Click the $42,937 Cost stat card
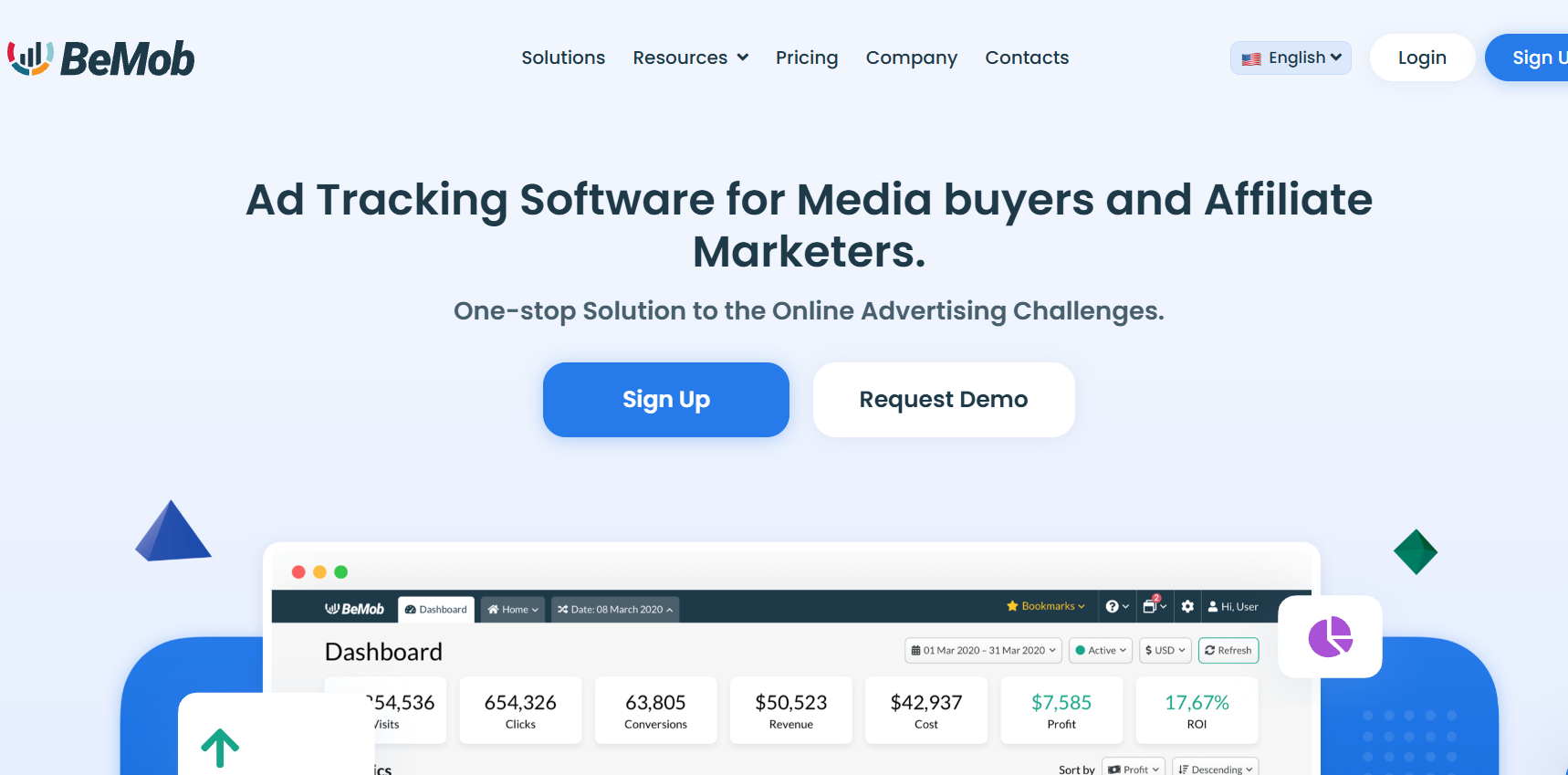 [926, 710]
